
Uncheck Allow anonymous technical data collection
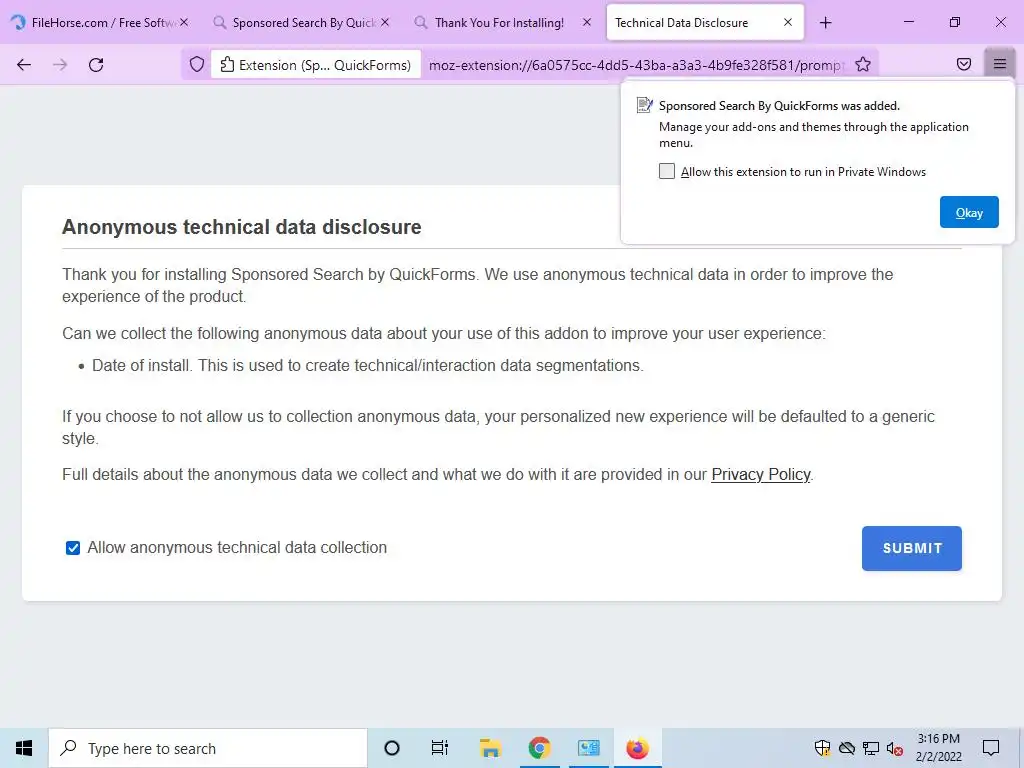click(73, 548)
